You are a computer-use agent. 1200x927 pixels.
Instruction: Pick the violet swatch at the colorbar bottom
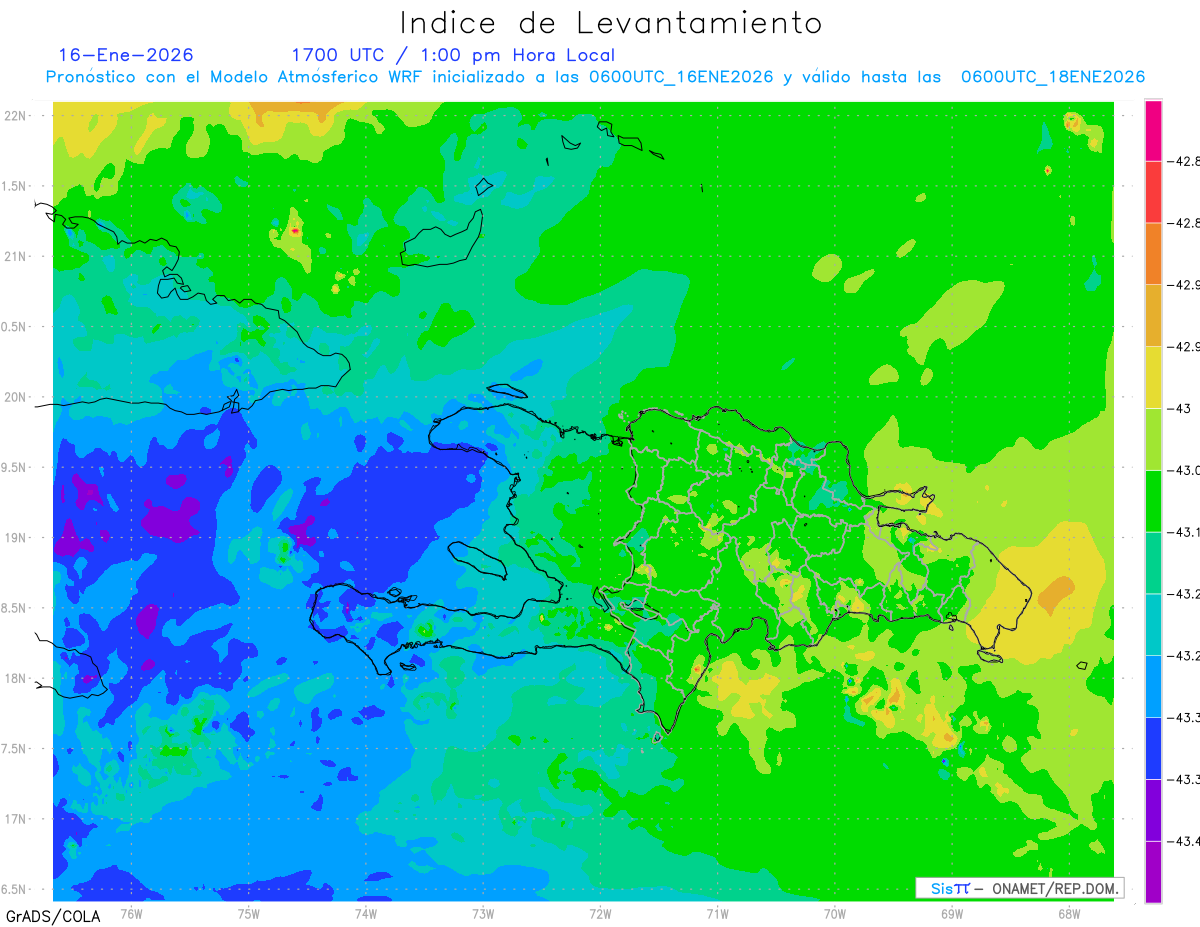[x=1153, y=872]
